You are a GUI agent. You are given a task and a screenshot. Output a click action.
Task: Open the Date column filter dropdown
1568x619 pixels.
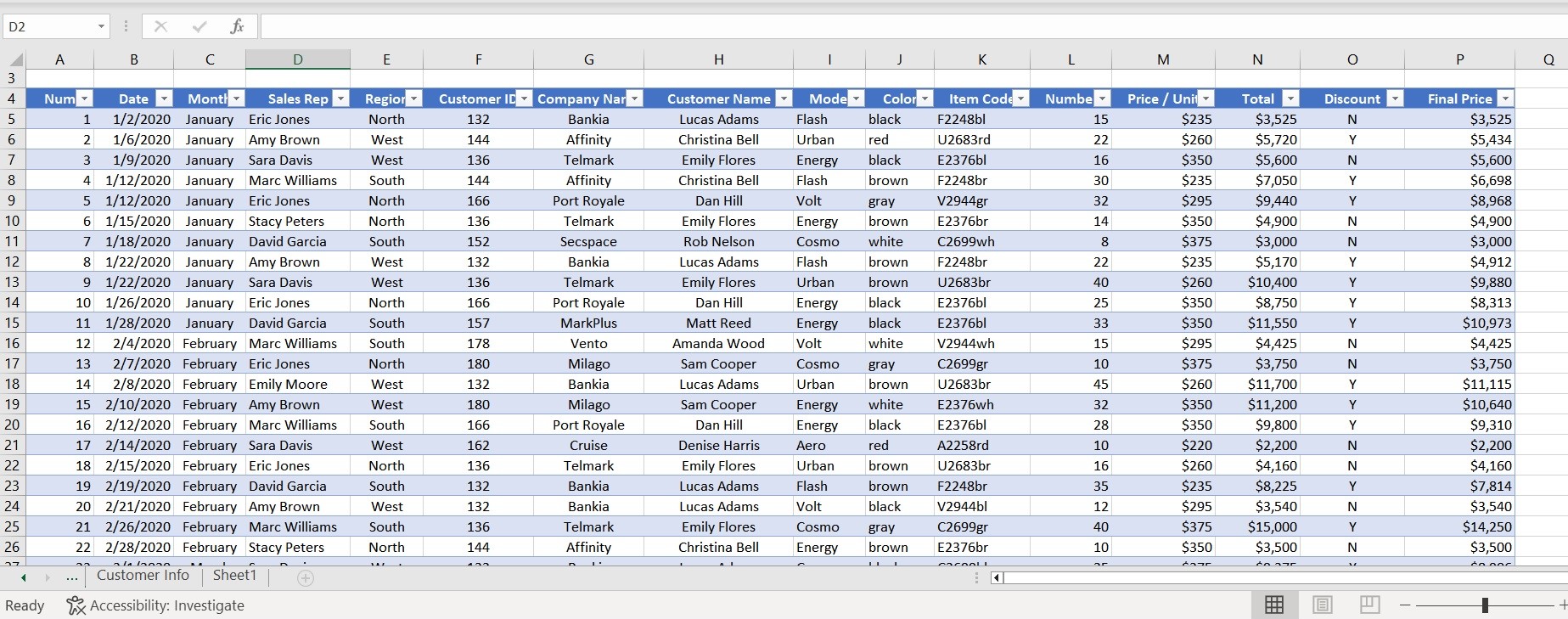(x=165, y=98)
